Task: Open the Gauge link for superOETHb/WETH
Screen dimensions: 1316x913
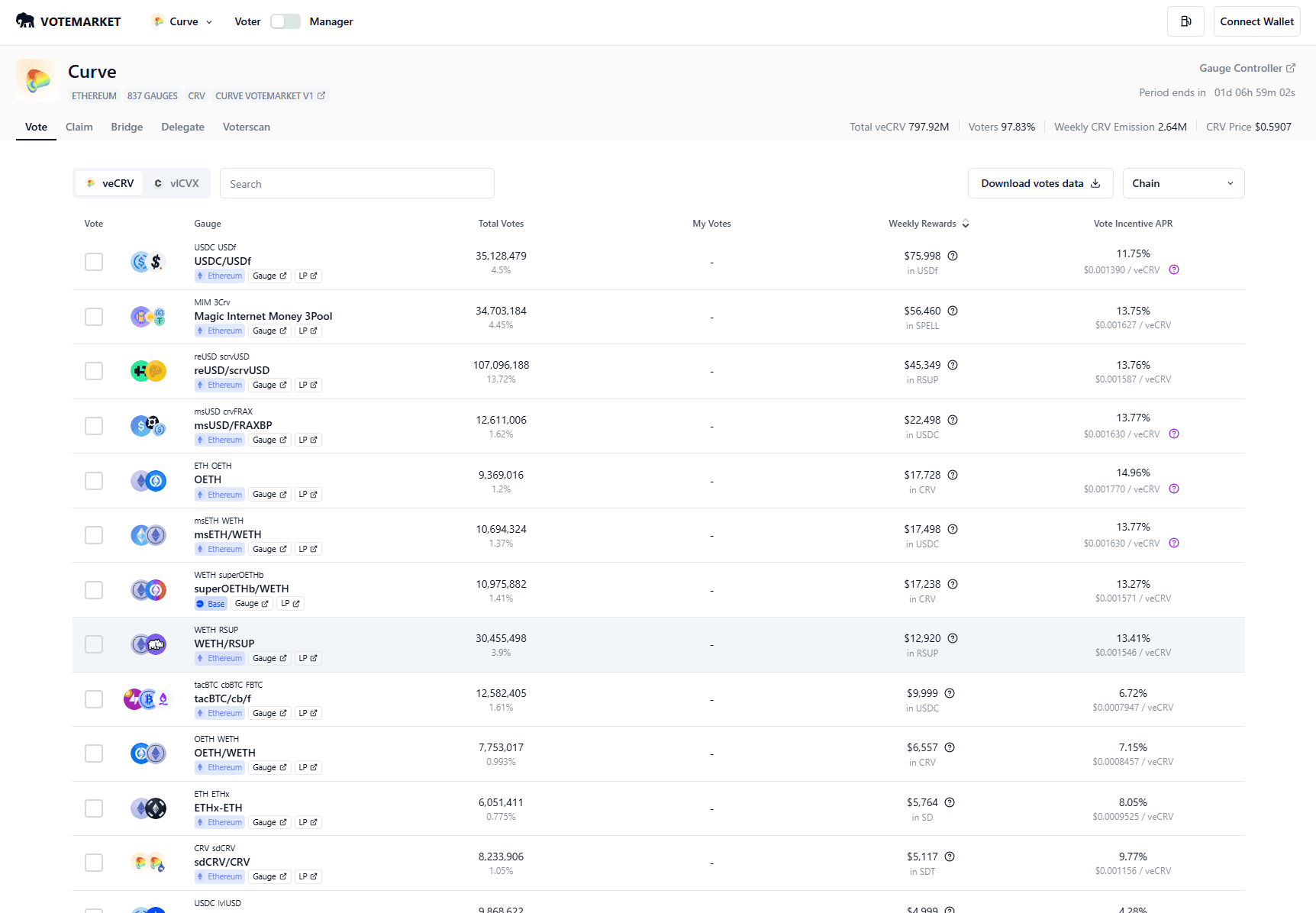Action: tap(251, 604)
